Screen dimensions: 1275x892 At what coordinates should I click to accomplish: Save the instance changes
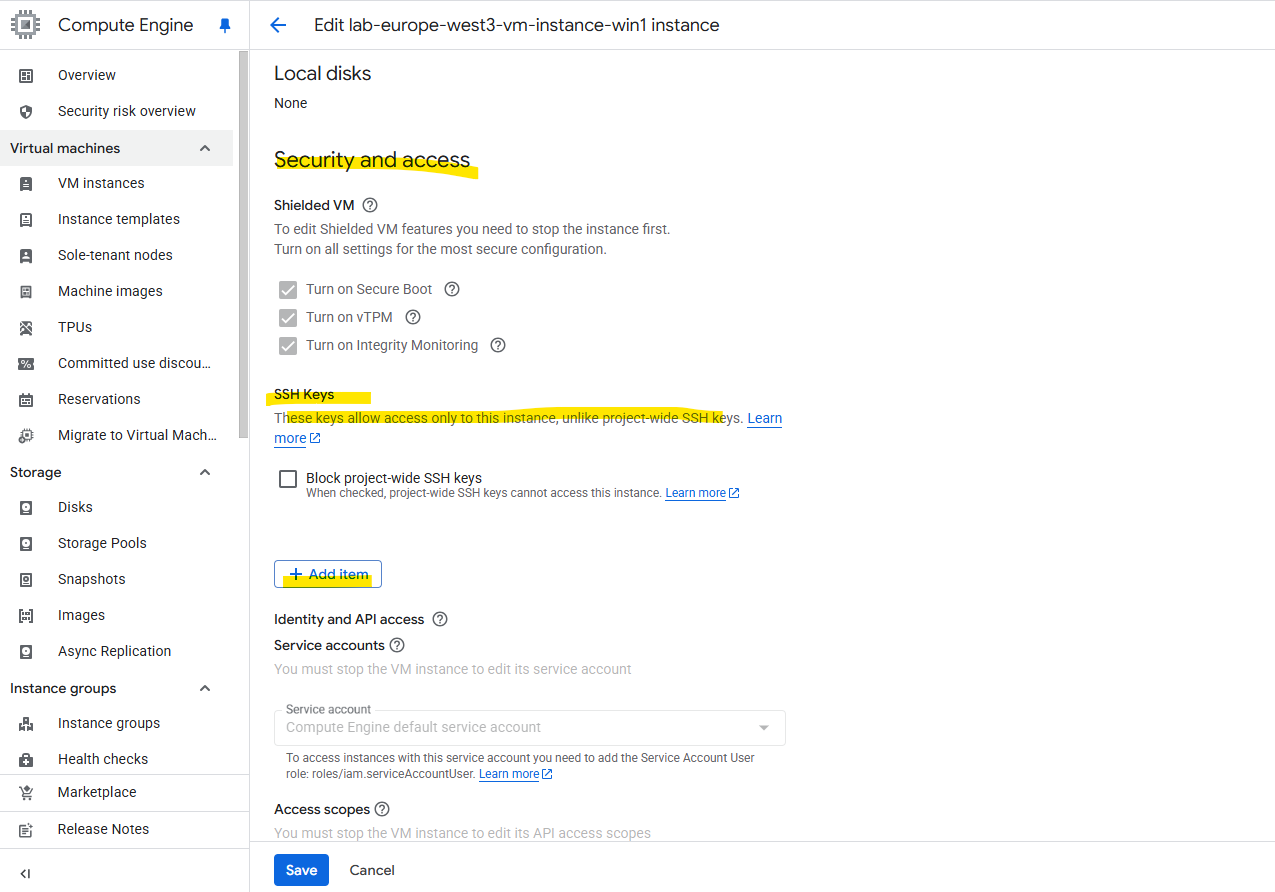(x=301, y=870)
